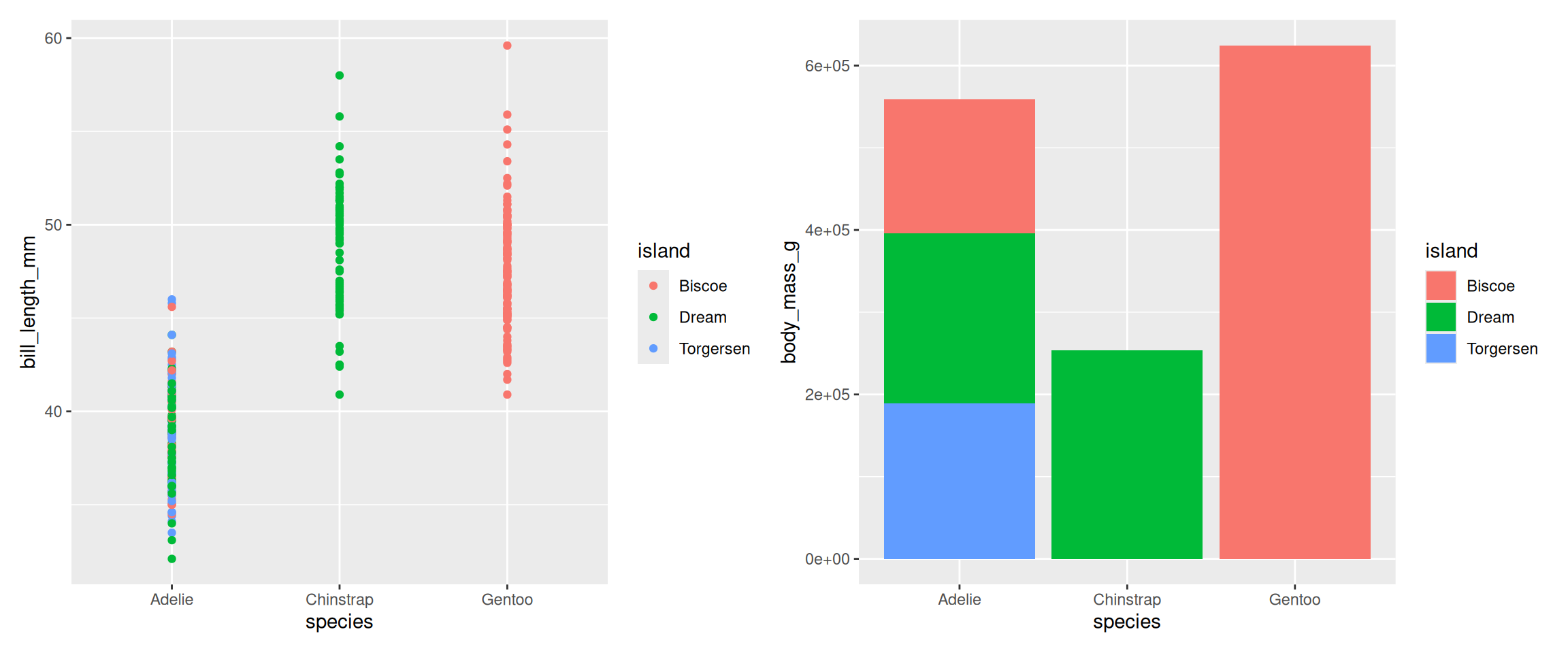Image resolution: width=1568 pixels, height=653 pixels.
Task: Click the 6e+05 tick label
Action: pyautogui.click(x=827, y=66)
